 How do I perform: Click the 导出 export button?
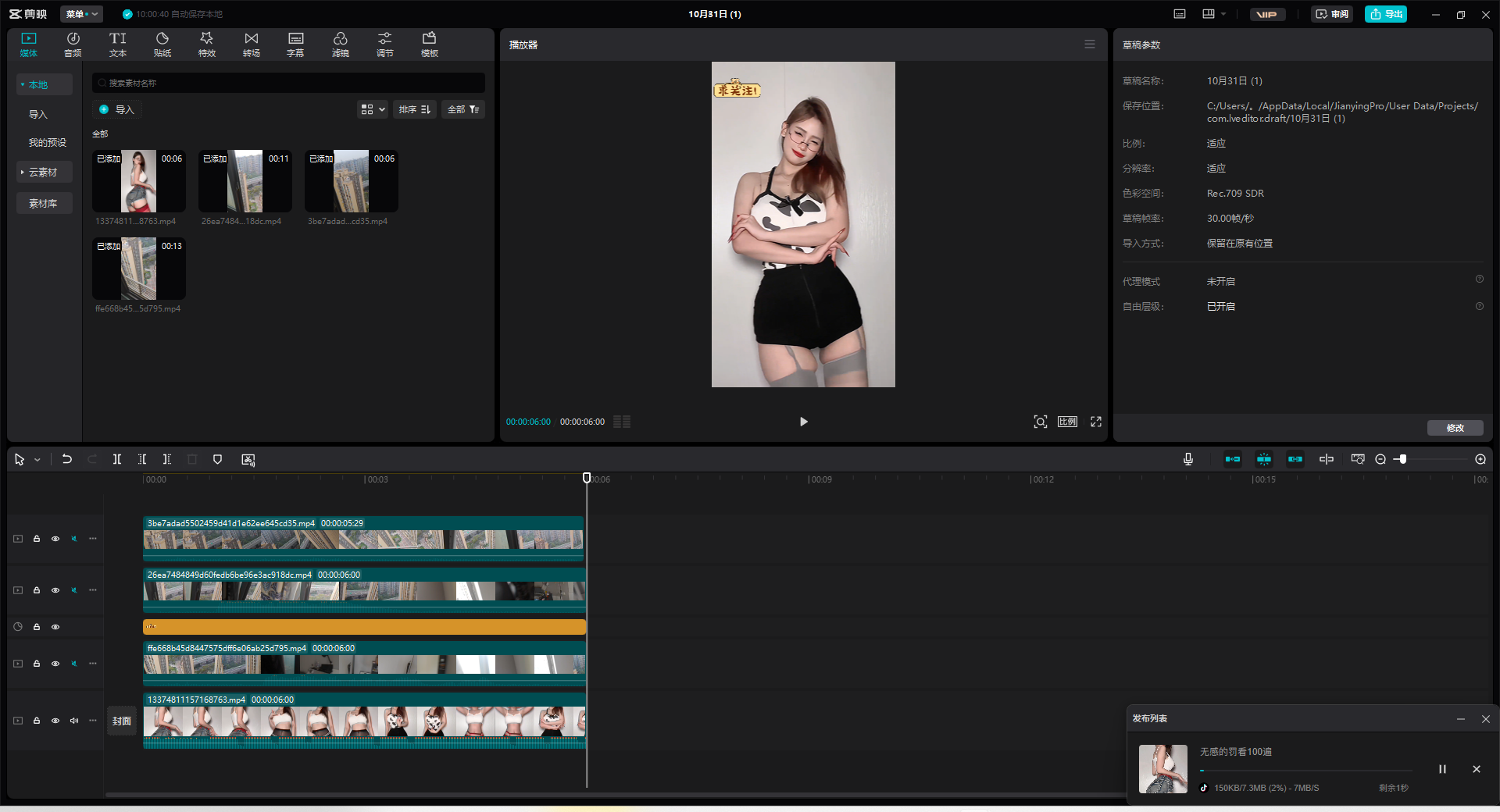pos(1386,14)
